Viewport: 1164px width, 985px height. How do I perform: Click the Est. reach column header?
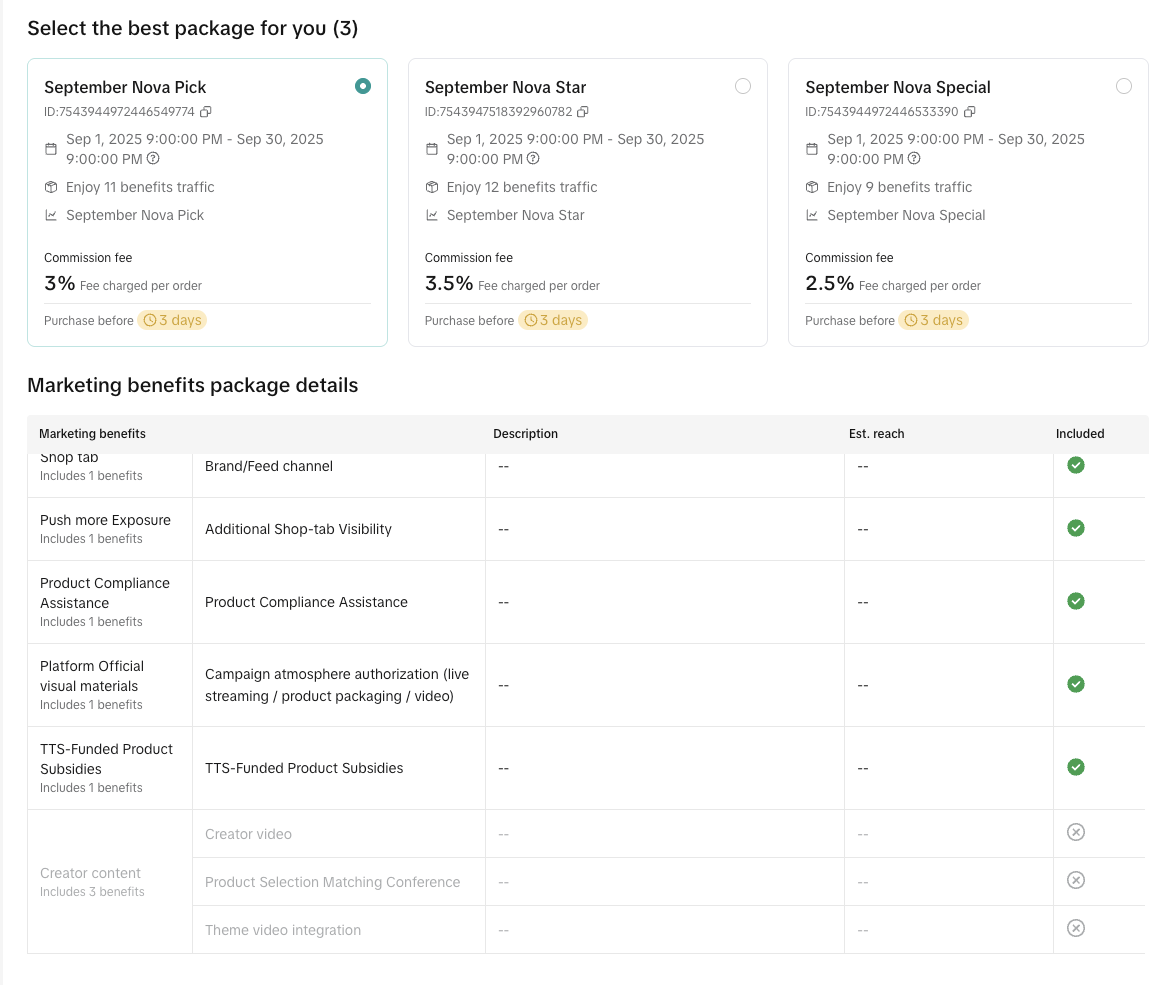coord(876,434)
